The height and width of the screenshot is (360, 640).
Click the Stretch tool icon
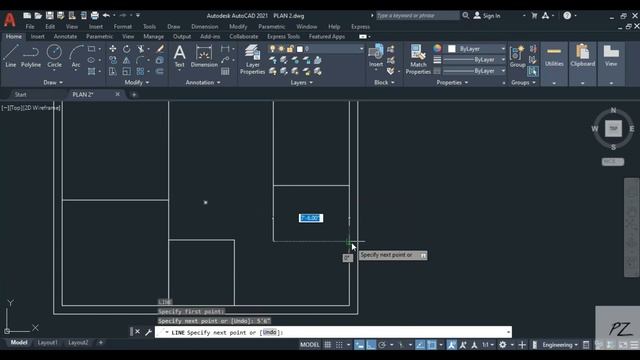(113, 71)
